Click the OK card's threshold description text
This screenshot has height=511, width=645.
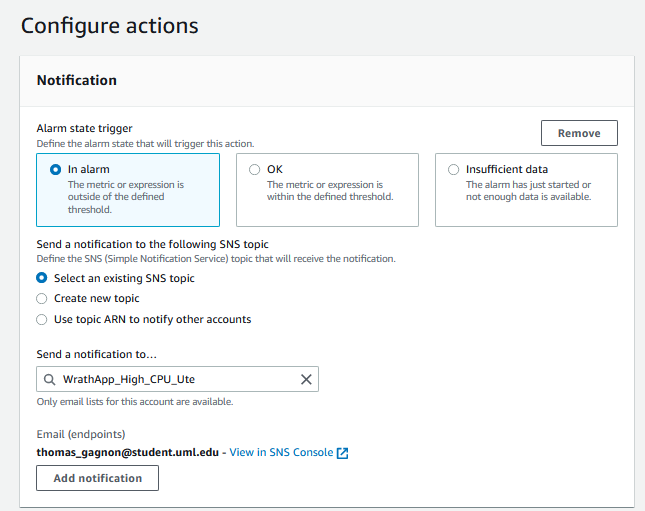coord(329,191)
